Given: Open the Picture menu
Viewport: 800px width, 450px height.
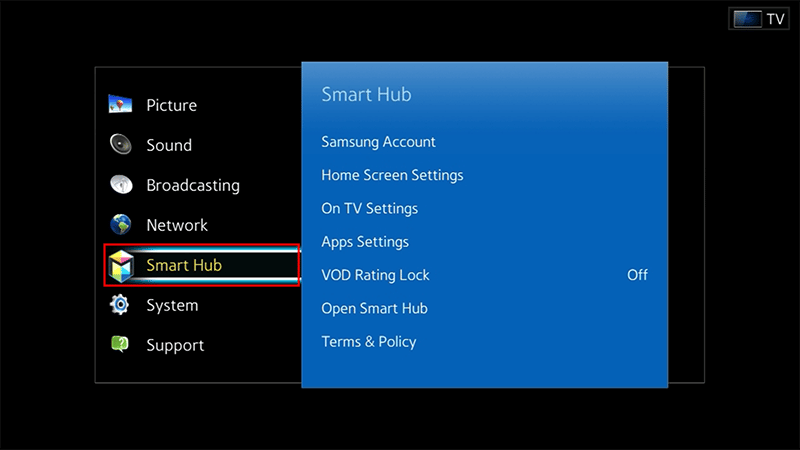Looking at the screenshot, I should click(x=171, y=105).
